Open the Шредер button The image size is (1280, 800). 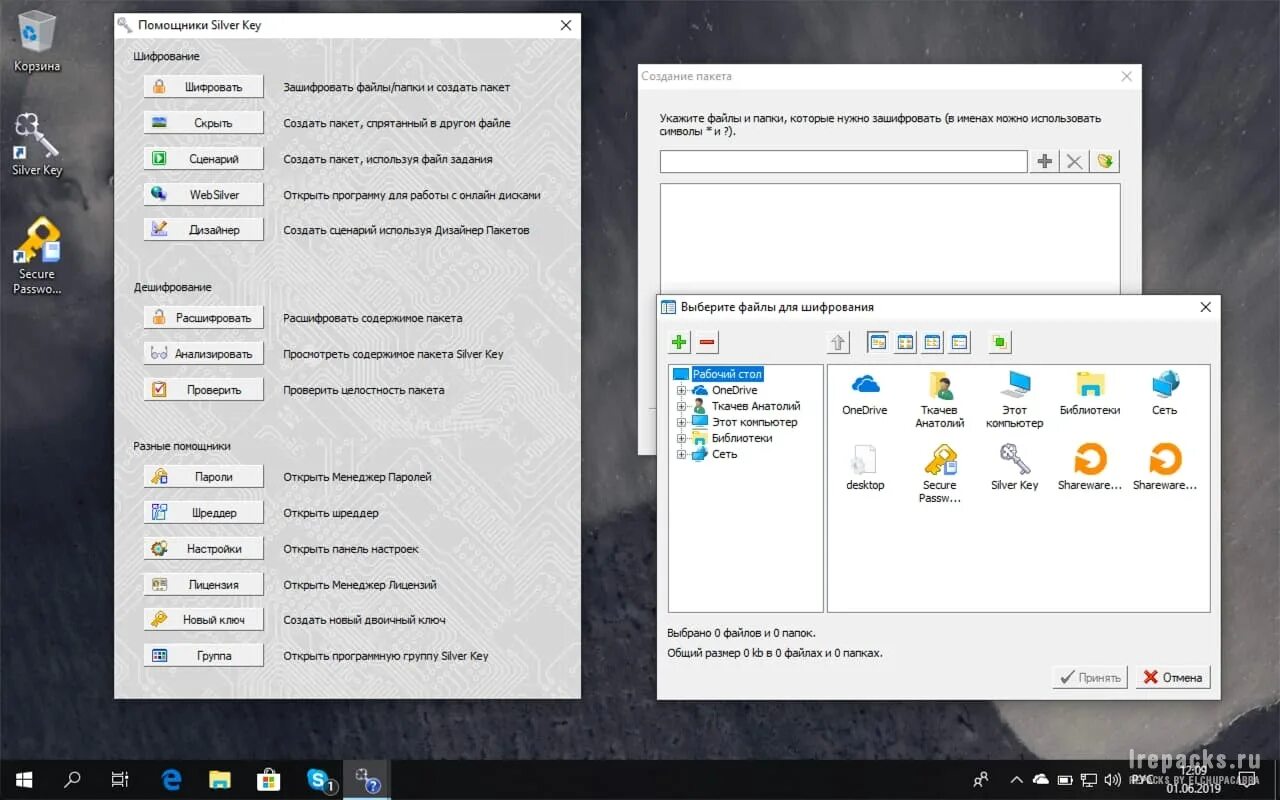203,512
